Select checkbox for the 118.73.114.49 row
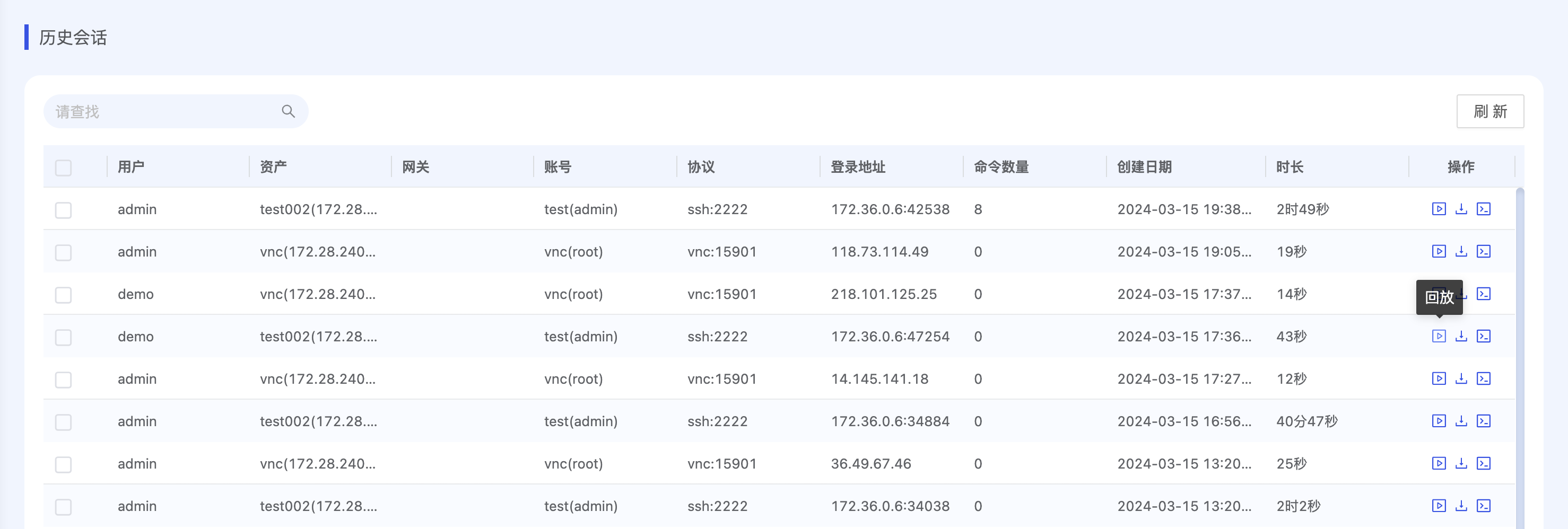The image size is (1568, 529). click(x=63, y=252)
